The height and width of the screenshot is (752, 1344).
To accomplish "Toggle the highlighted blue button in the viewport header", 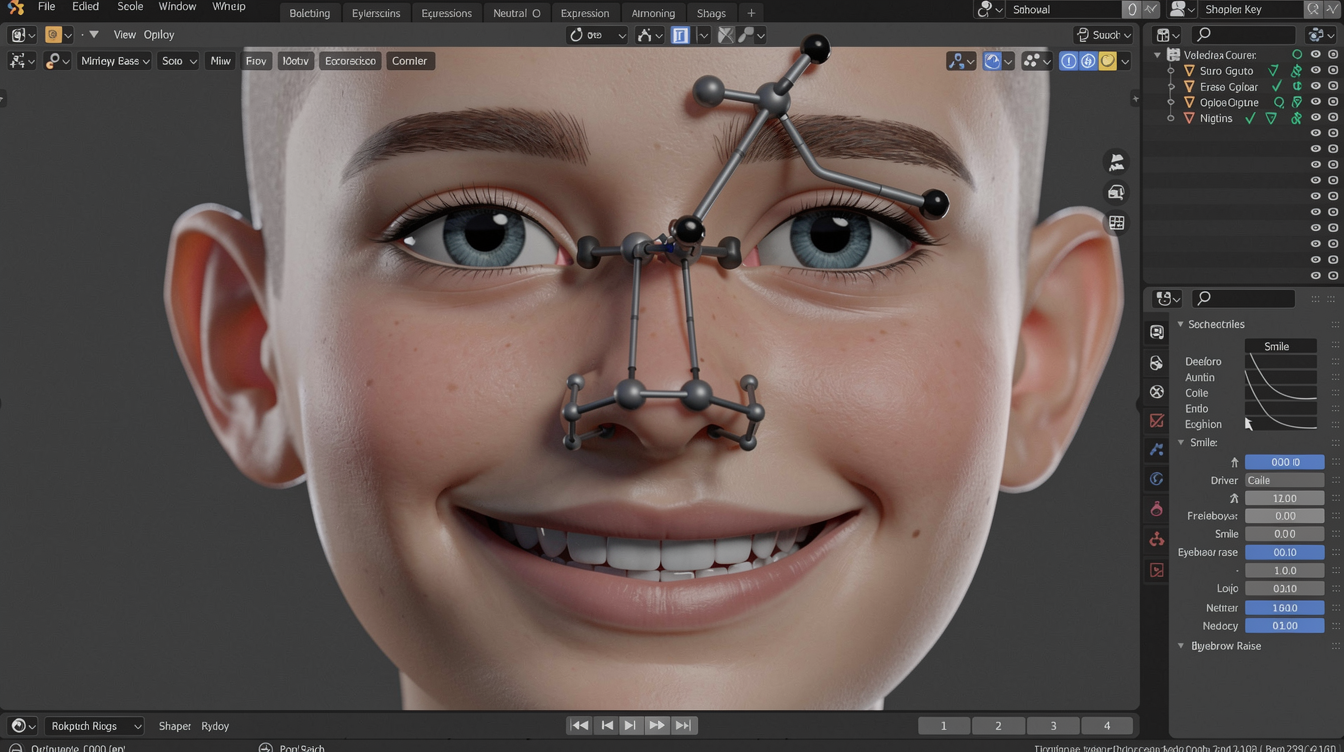I will point(681,35).
